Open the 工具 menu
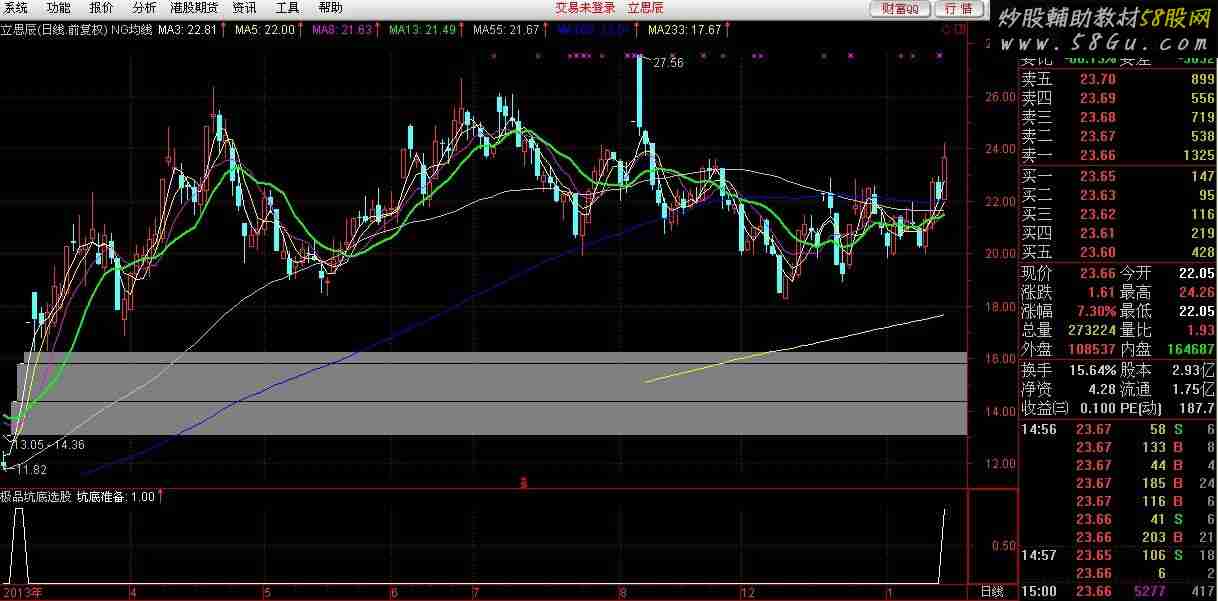 (287, 8)
